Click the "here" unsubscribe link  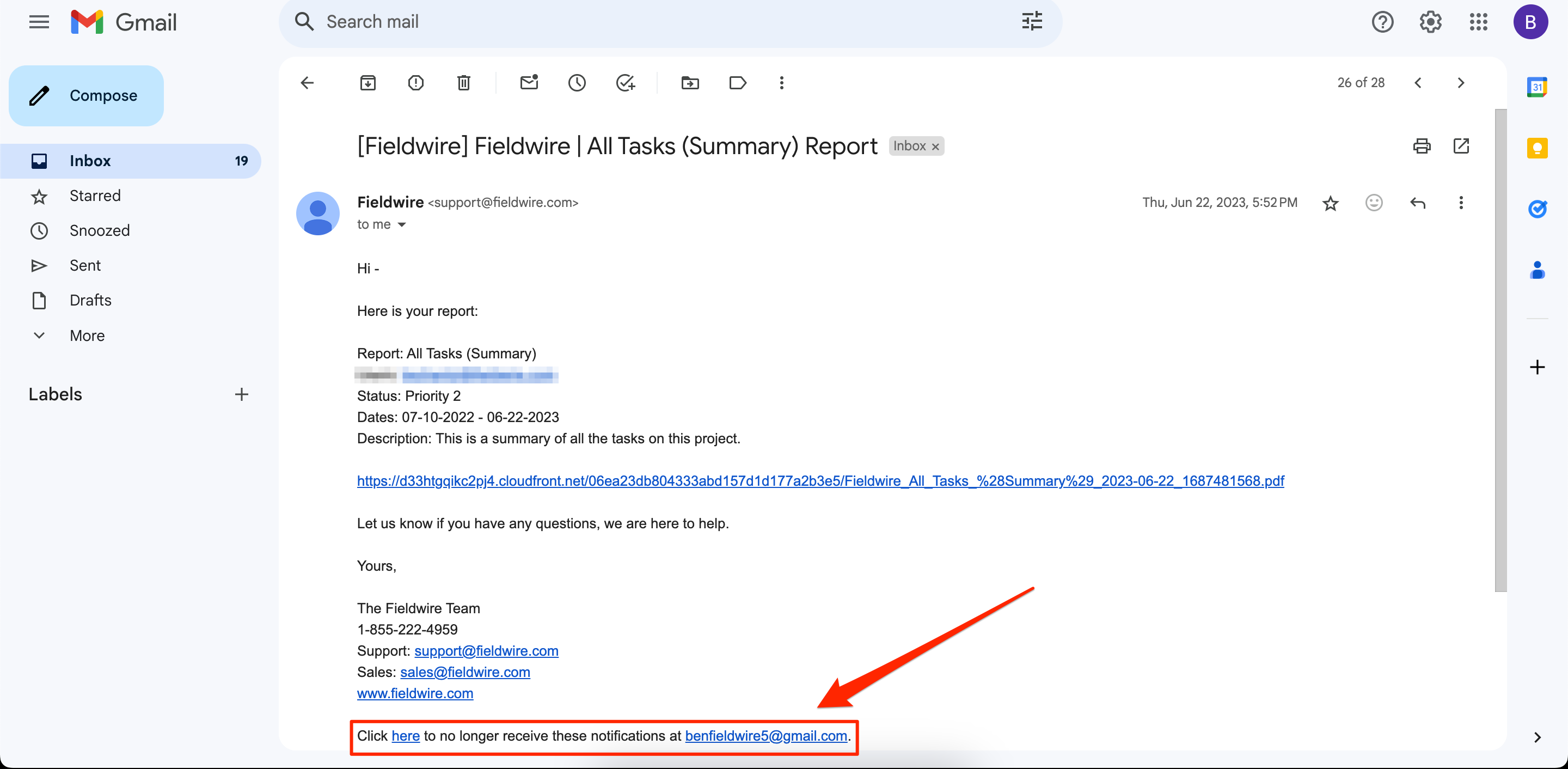click(x=406, y=736)
